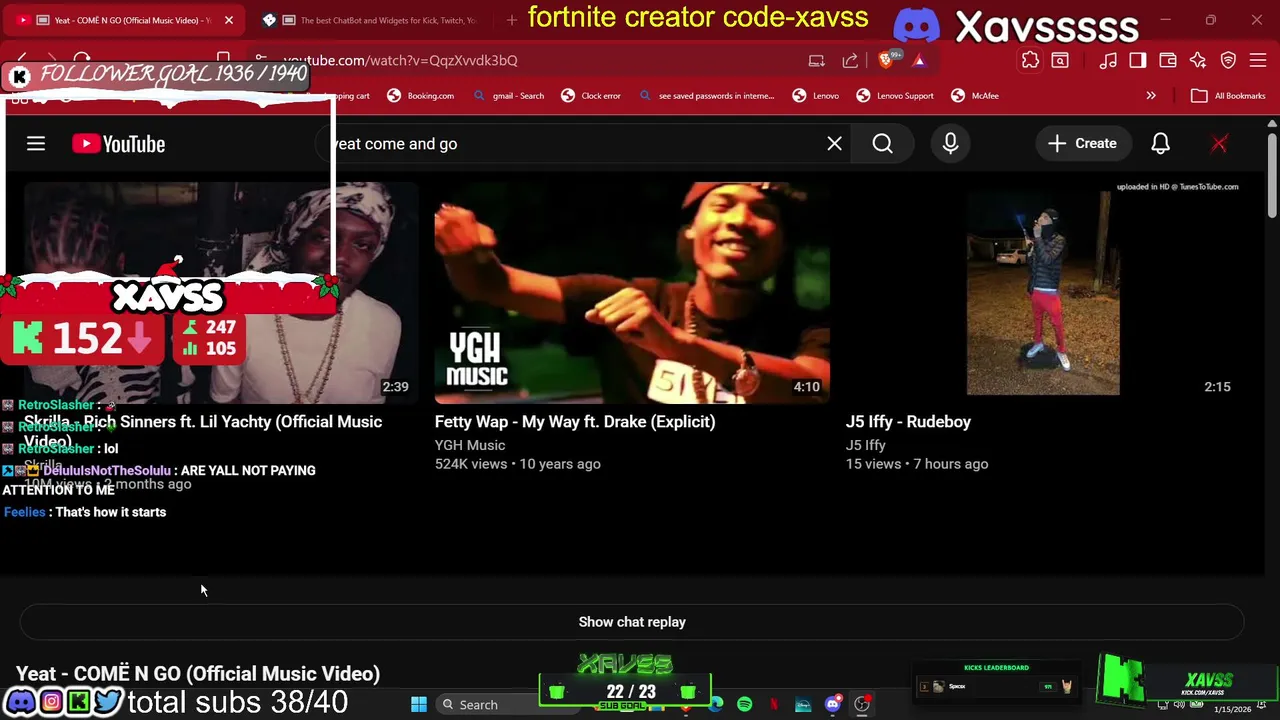Open Netflix from the taskbar

(774, 705)
